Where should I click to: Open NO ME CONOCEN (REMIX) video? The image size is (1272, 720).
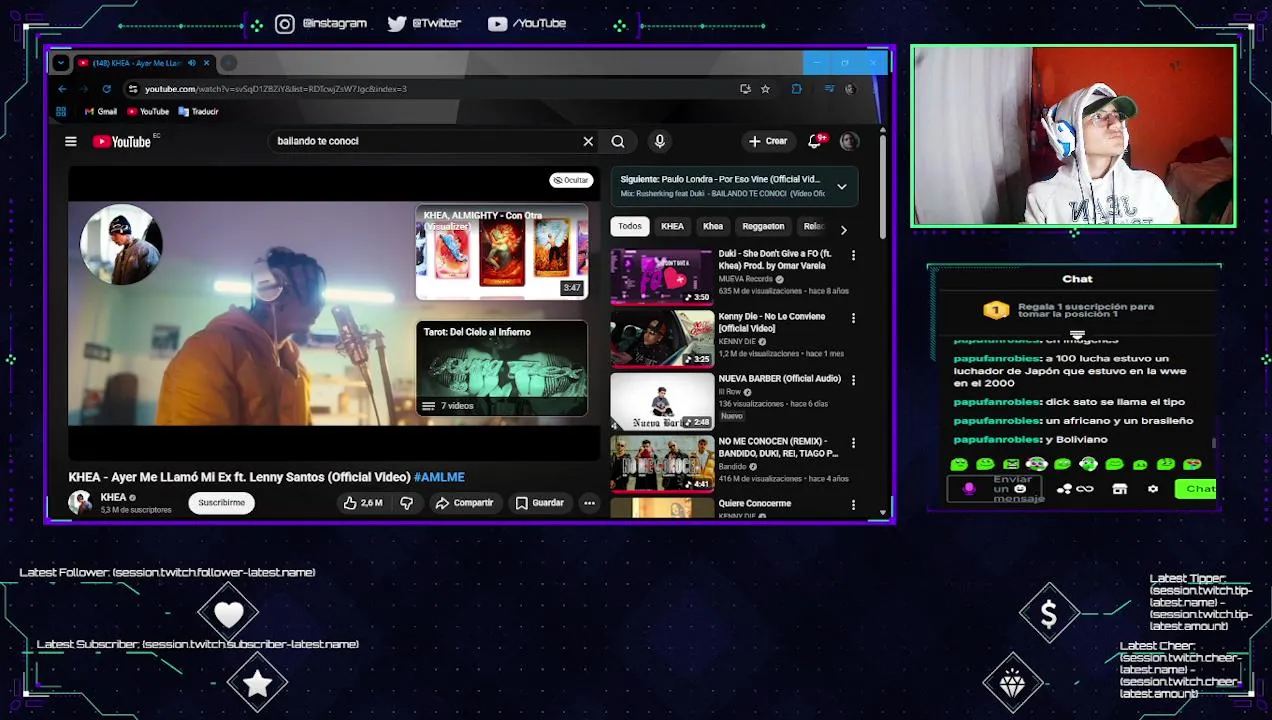(x=662, y=462)
